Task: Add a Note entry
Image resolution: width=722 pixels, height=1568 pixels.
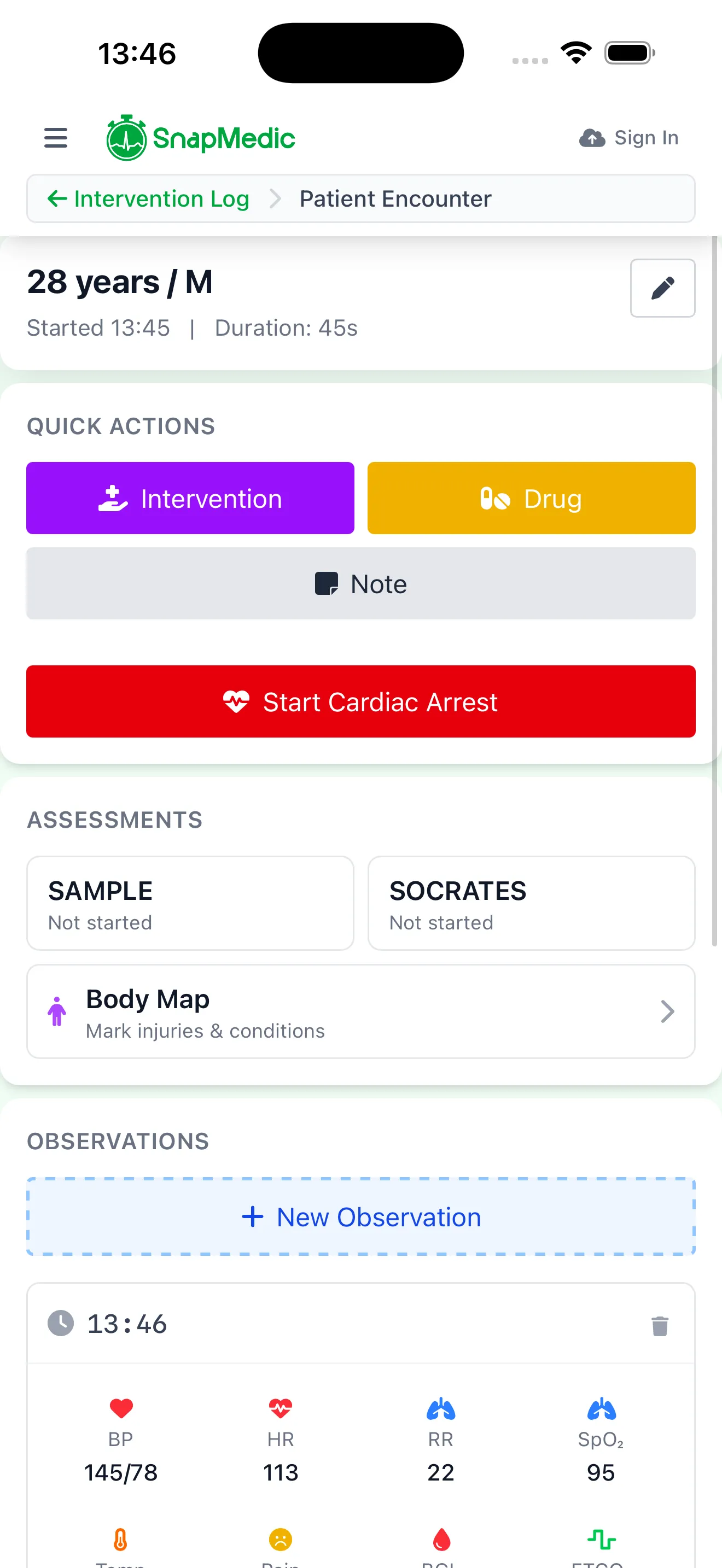Action: tap(360, 583)
